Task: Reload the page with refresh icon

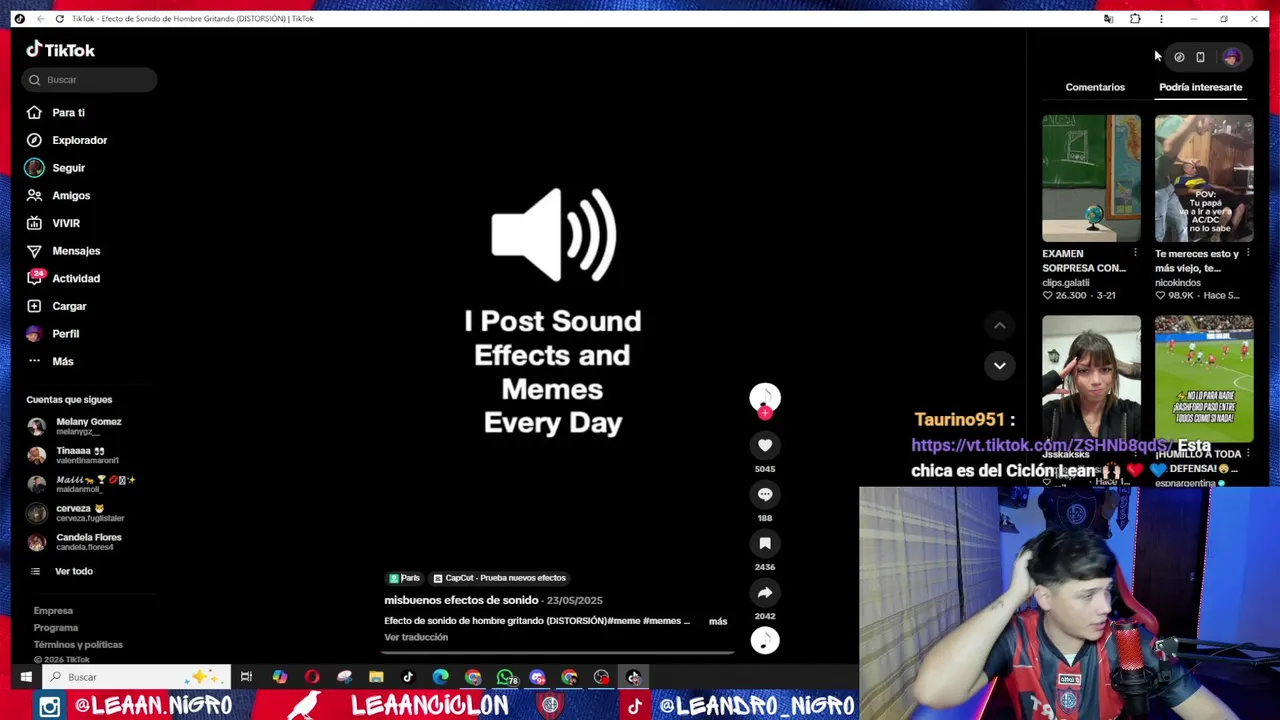Action: point(60,19)
